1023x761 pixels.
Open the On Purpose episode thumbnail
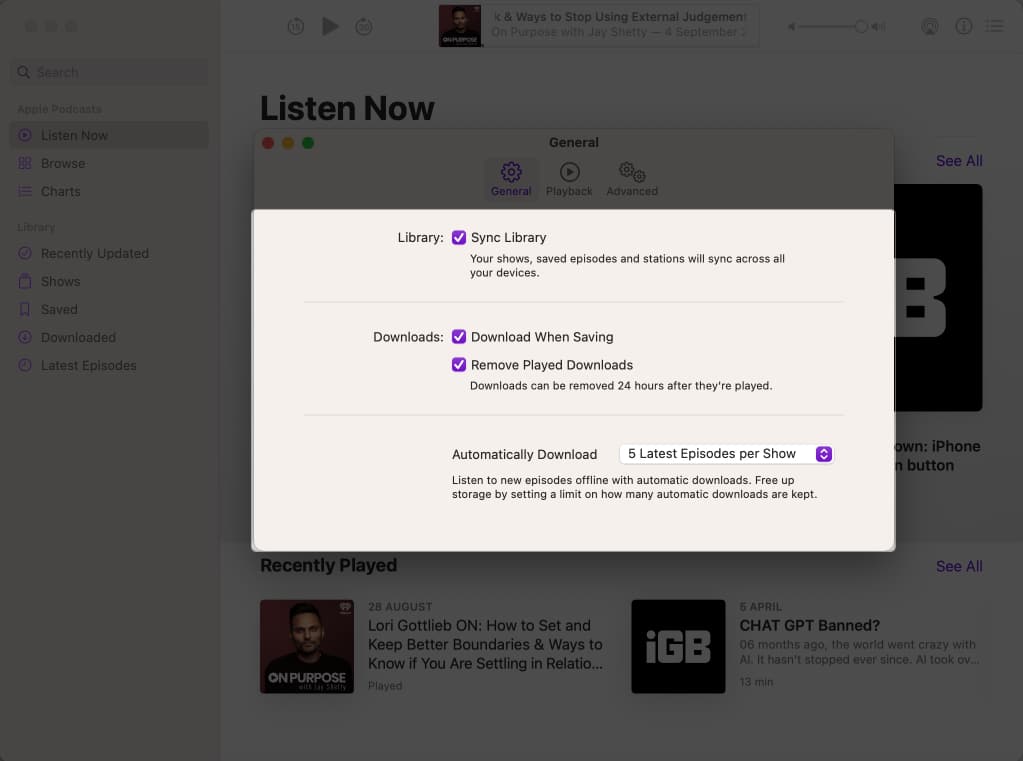(306, 646)
